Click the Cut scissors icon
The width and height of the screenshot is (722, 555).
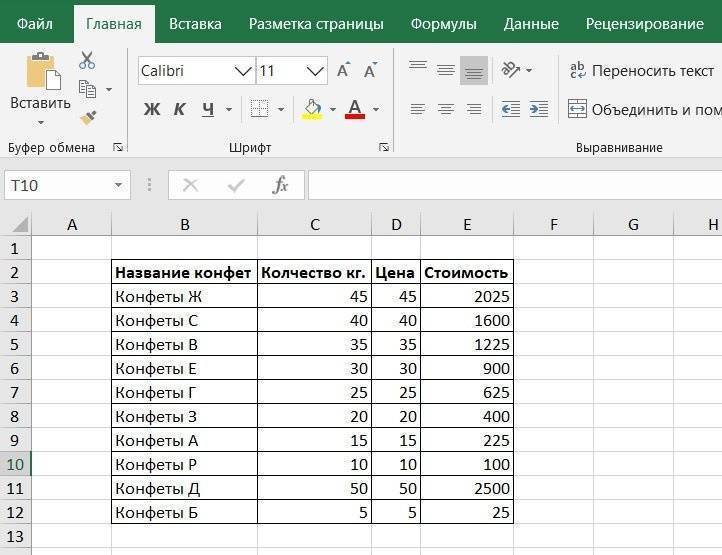[x=87, y=61]
